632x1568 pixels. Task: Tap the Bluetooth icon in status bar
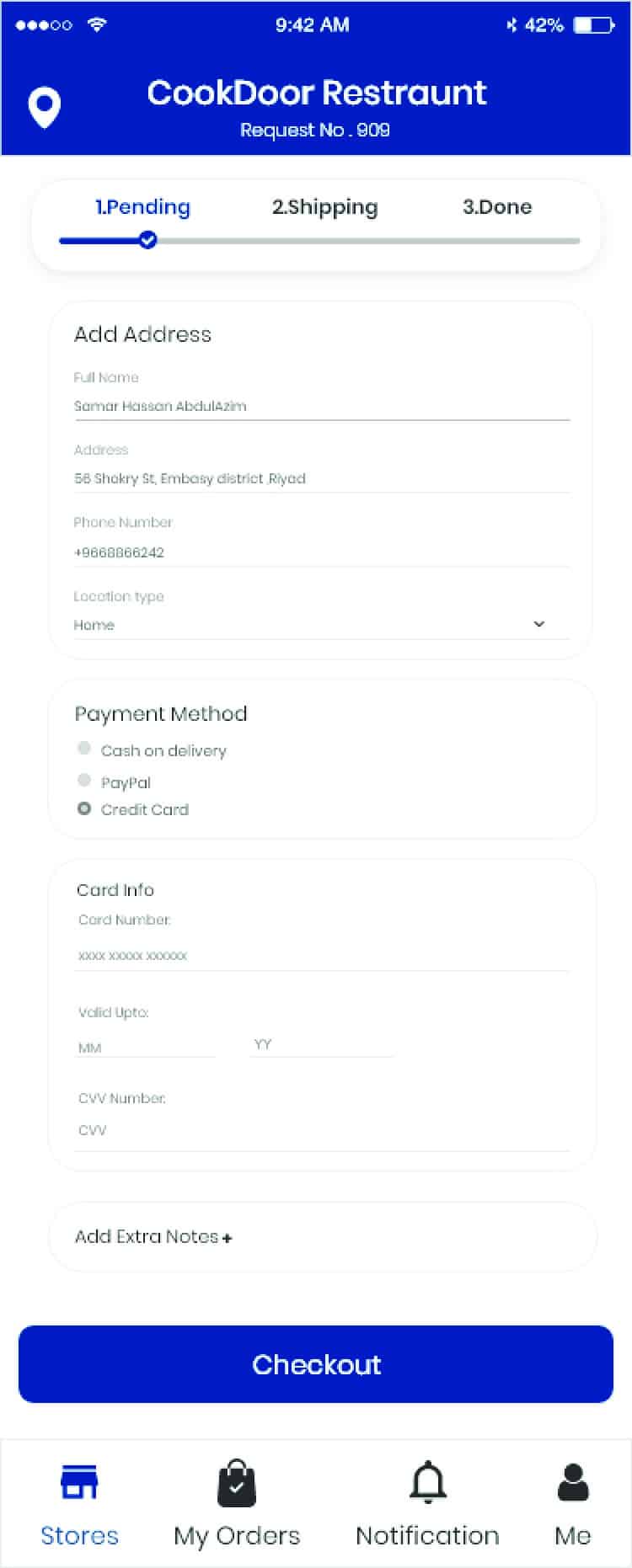click(511, 25)
